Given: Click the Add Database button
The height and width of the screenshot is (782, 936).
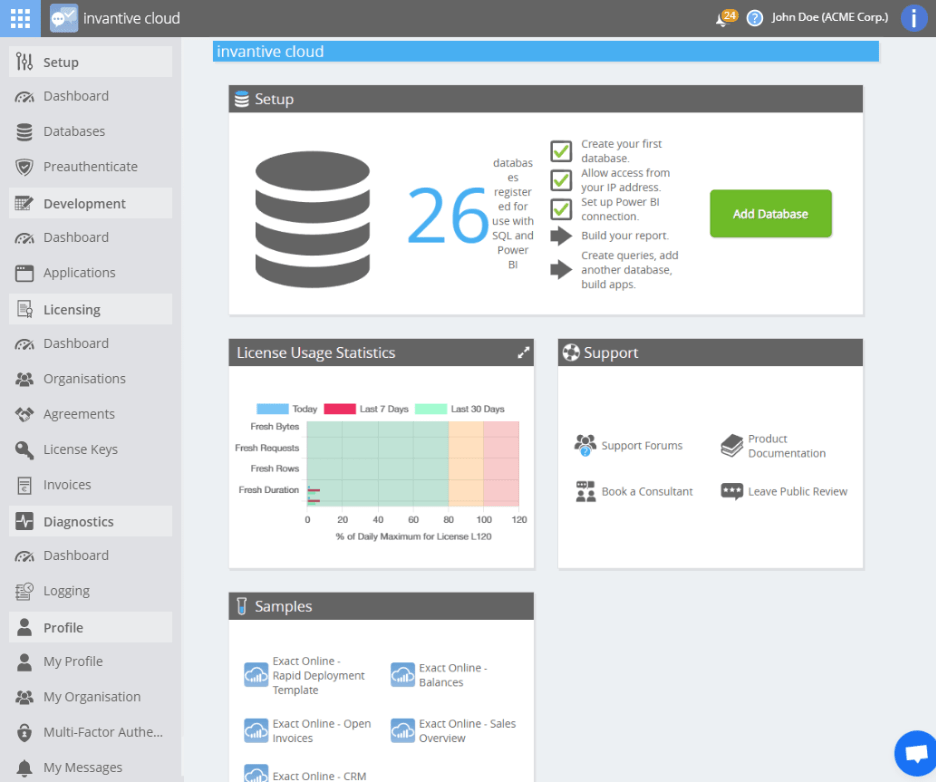Looking at the screenshot, I should point(770,213).
